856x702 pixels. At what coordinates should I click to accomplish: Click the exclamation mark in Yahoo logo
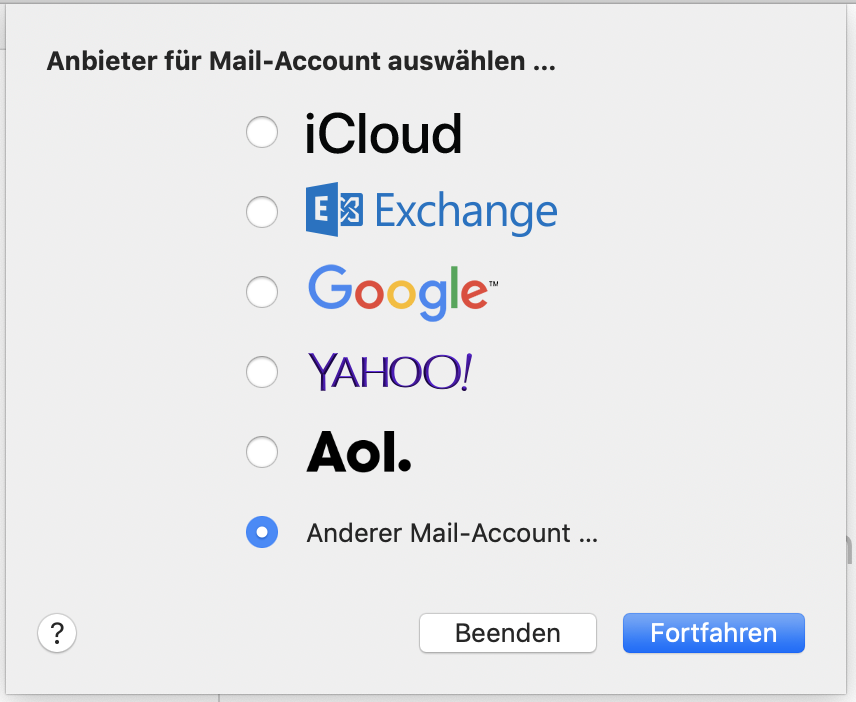tap(467, 372)
